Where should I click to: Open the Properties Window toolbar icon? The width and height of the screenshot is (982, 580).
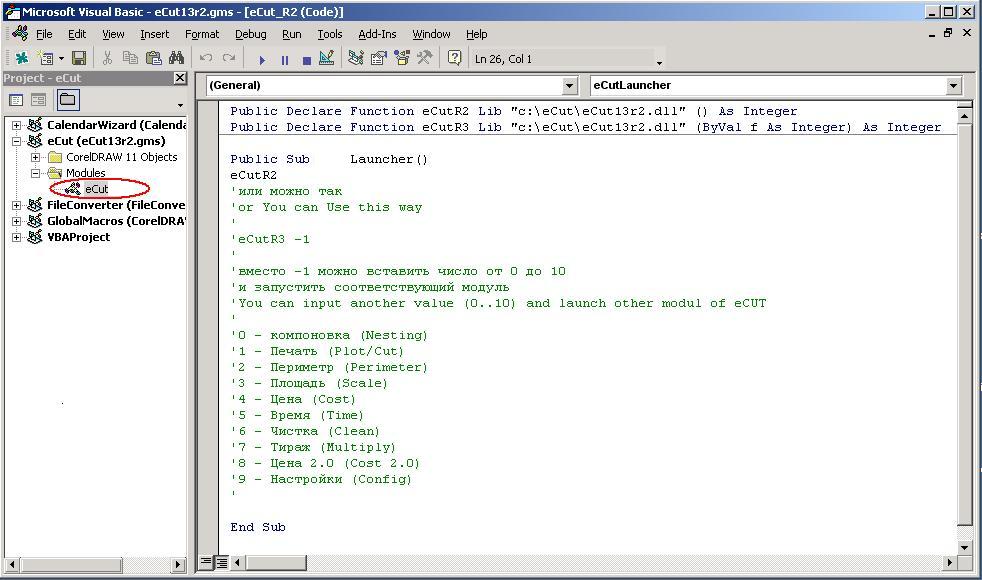[x=379, y=58]
